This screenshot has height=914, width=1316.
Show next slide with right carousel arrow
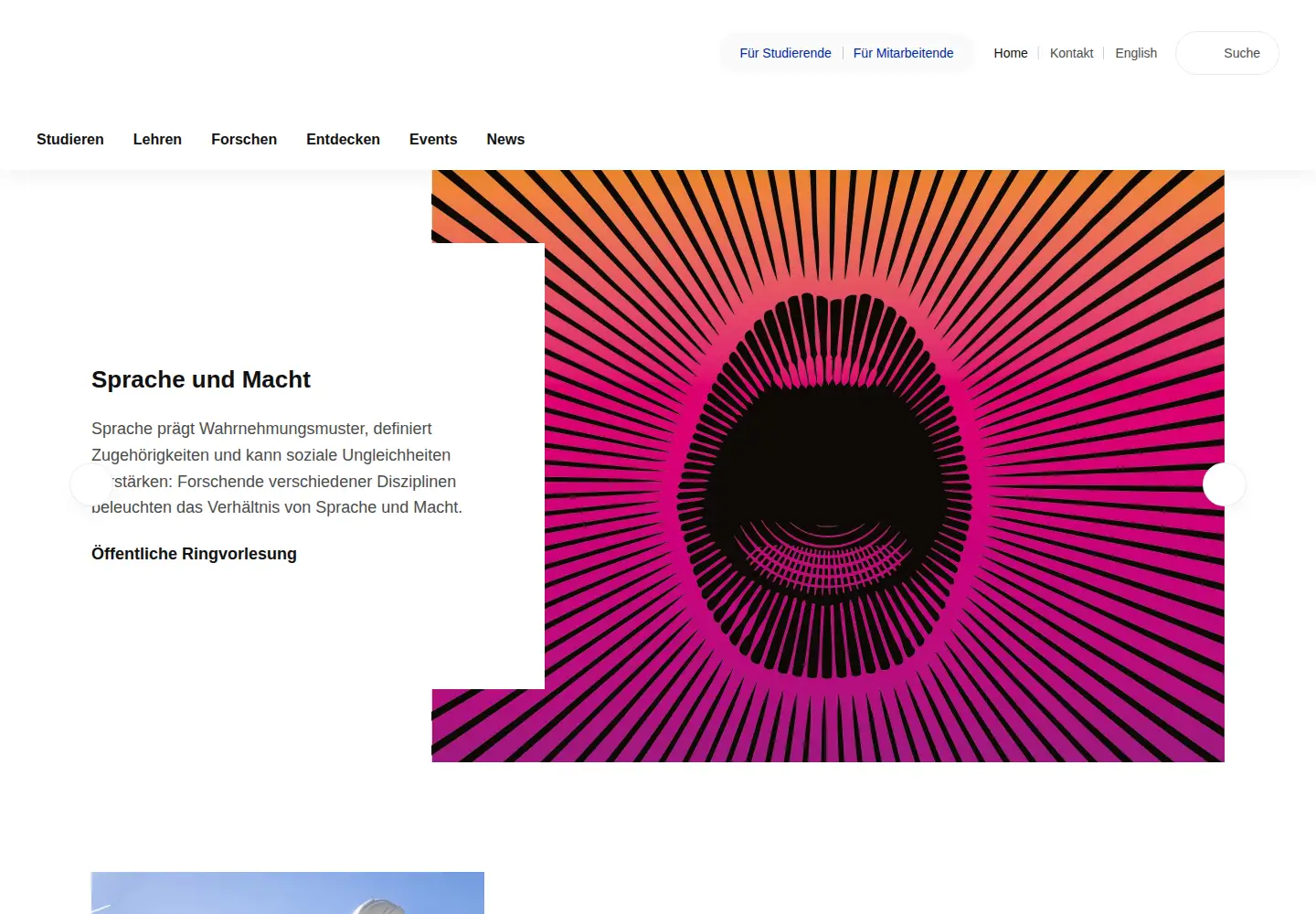point(1224,484)
